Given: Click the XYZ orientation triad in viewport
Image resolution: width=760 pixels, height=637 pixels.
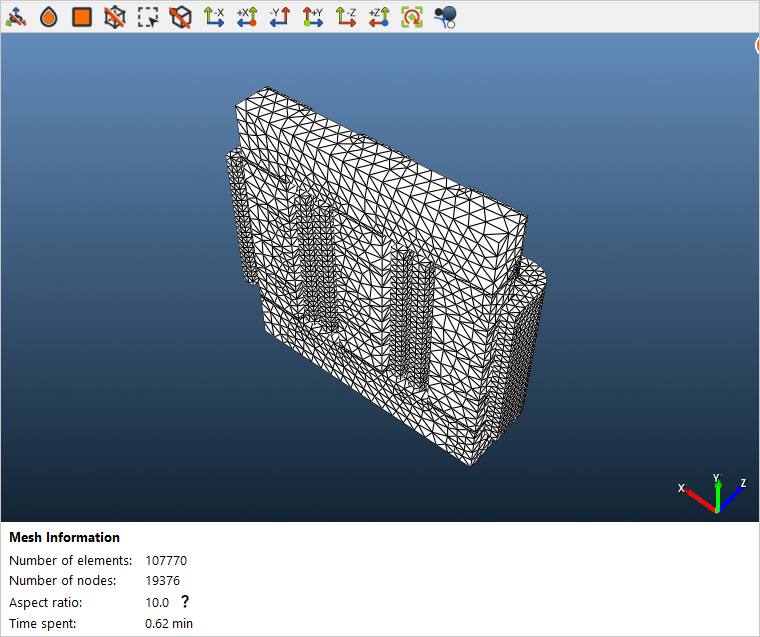Looking at the screenshot, I should click(713, 493).
